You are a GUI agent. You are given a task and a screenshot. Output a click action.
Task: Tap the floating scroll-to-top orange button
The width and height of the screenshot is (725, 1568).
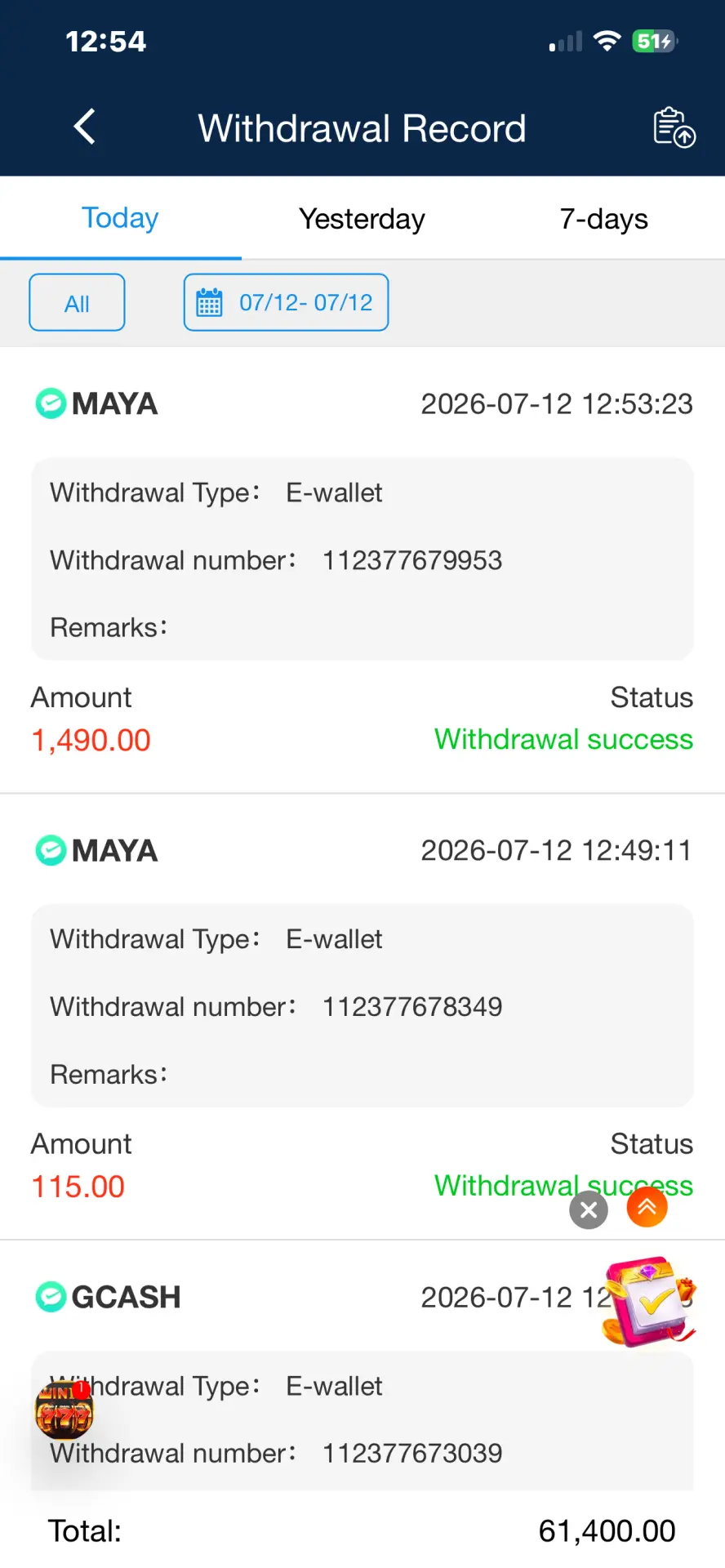[x=647, y=1207]
